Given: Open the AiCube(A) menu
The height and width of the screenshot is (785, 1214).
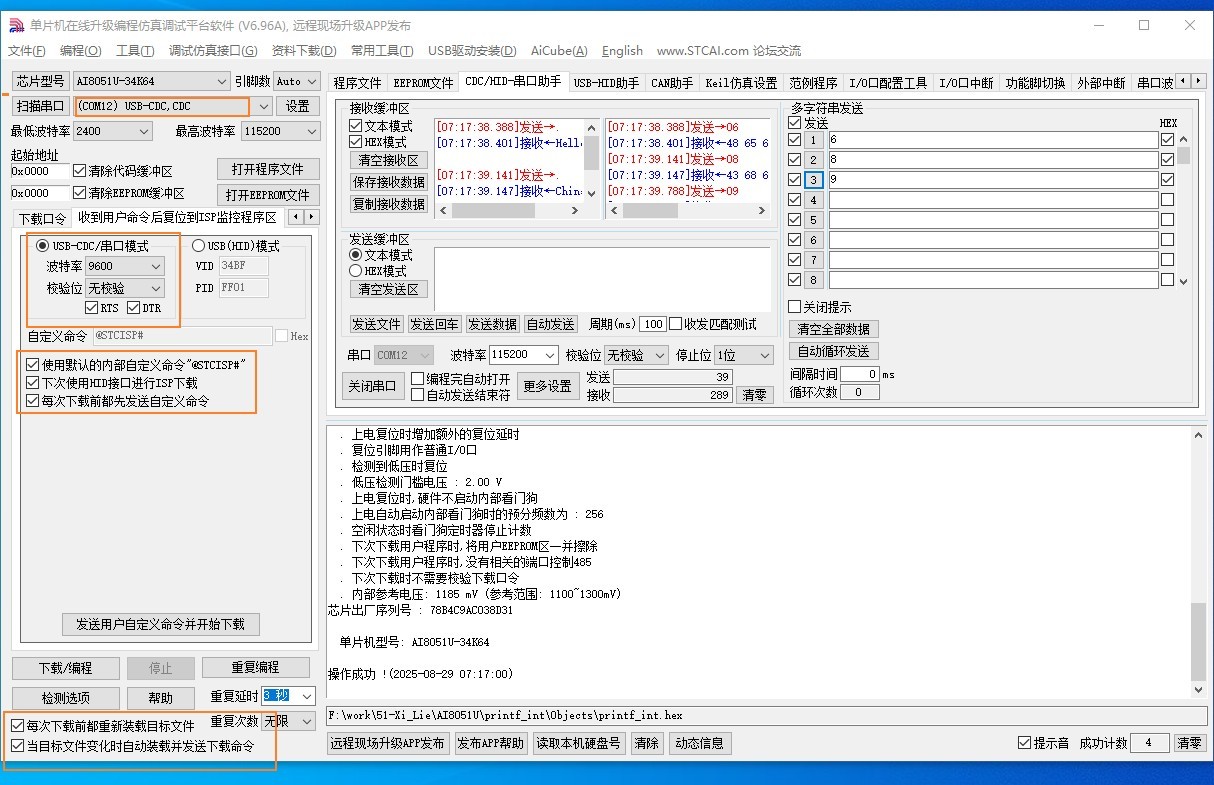Looking at the screenshot, I should (559, 51).
